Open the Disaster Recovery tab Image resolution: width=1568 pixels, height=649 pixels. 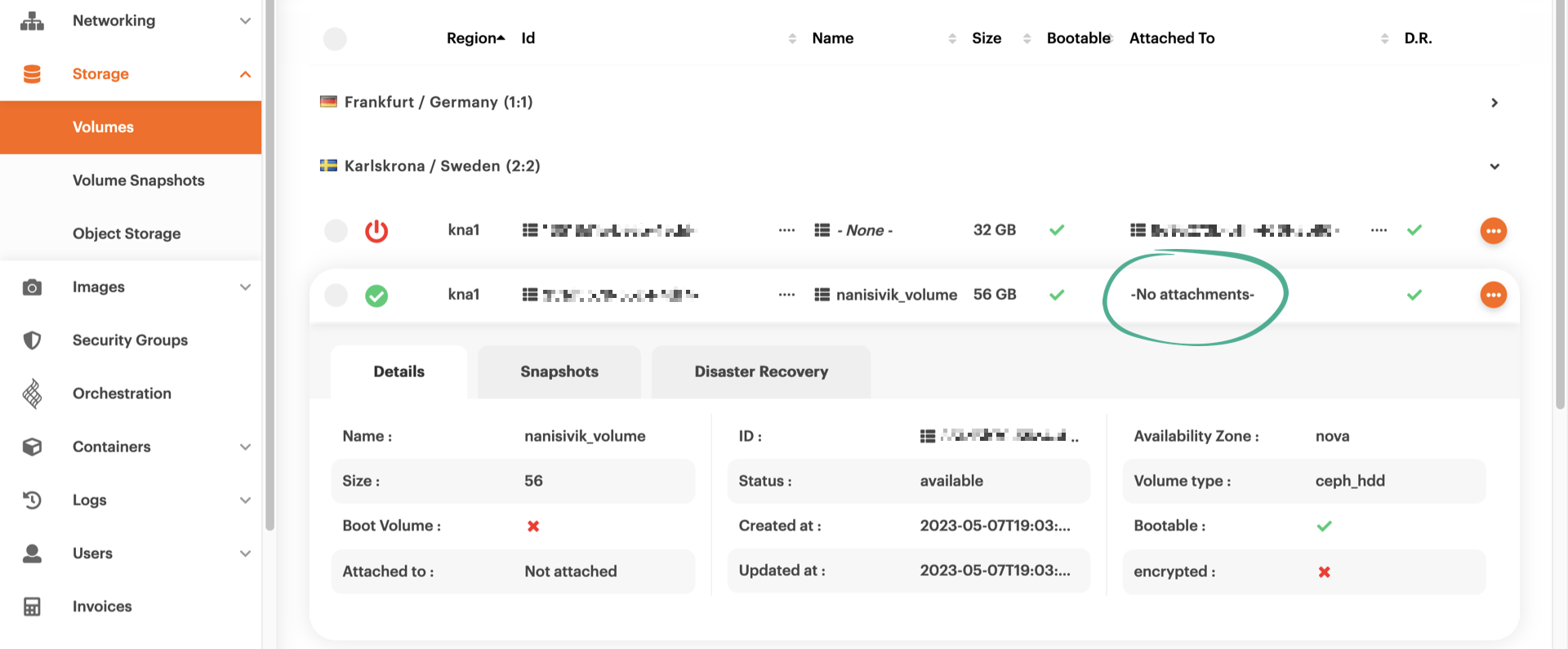(761, 372)
